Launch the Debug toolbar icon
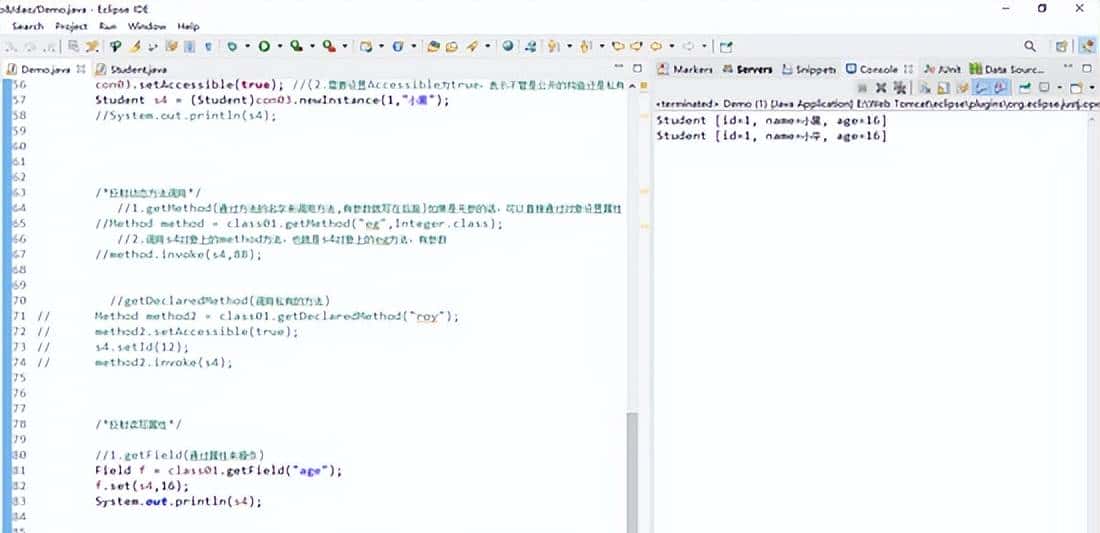 (232, 46)
